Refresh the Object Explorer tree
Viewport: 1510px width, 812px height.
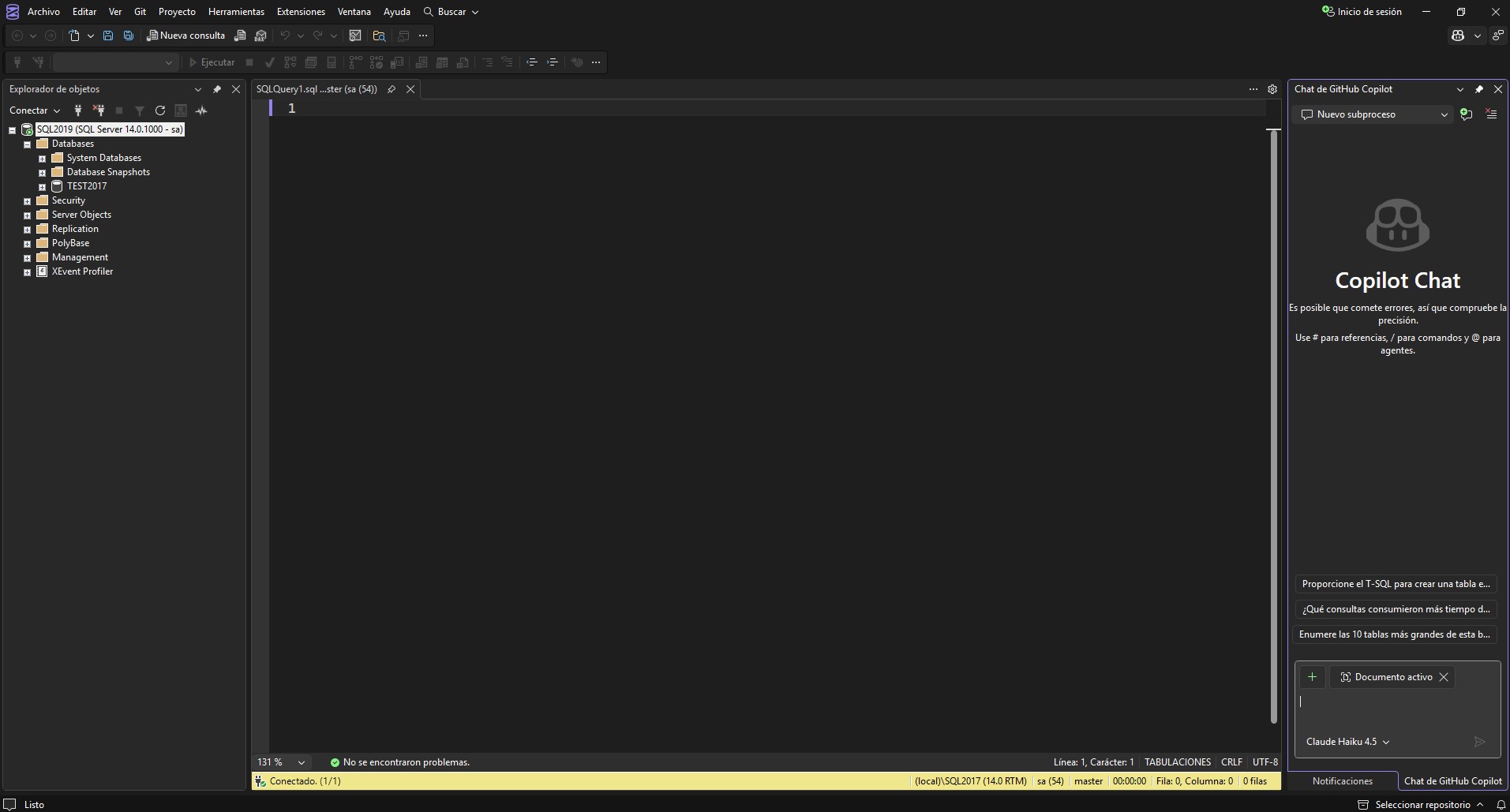tap(160, 110)
